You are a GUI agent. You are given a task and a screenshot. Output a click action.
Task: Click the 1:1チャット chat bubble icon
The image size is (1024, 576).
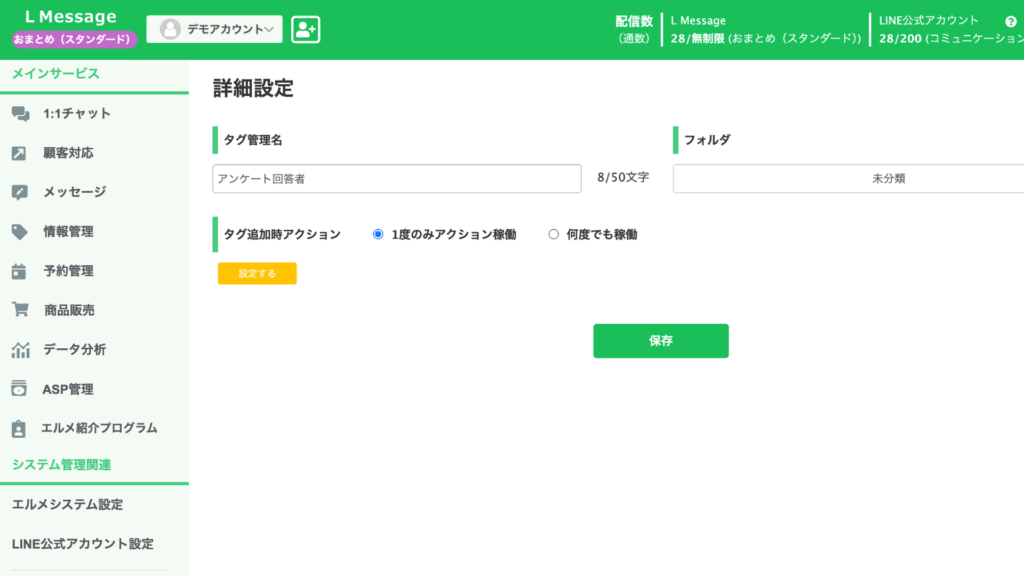20,114
